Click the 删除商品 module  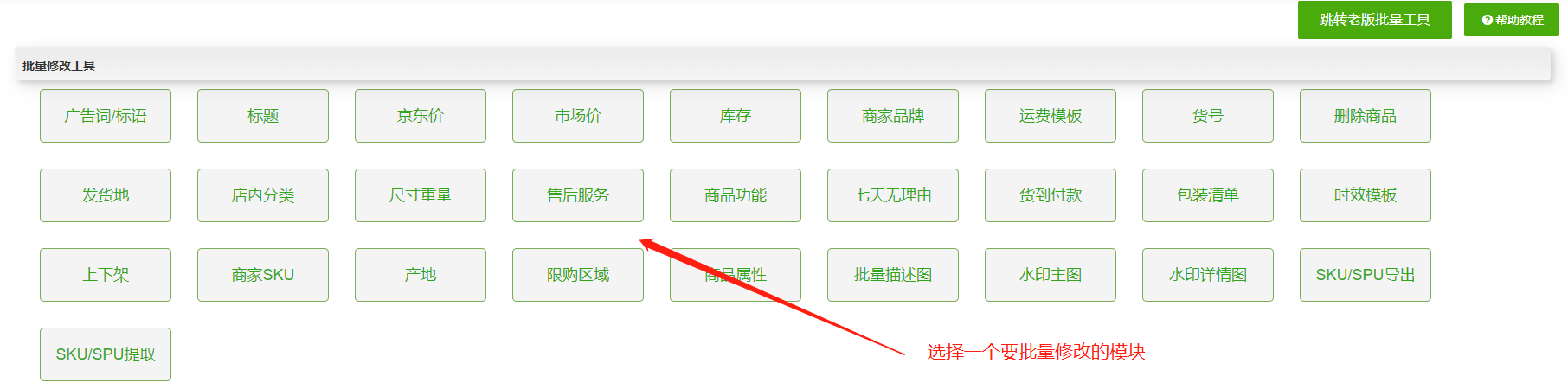pos(1366,116)
